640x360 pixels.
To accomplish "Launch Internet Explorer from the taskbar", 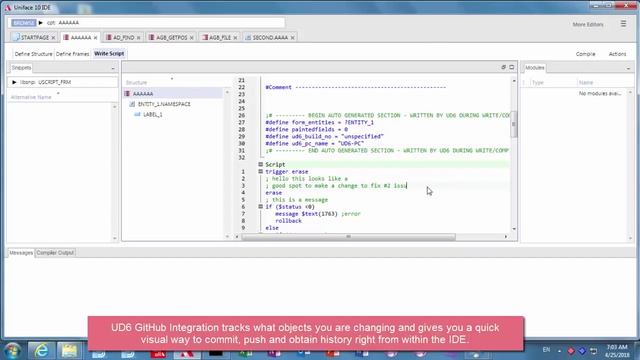I will pos(41,350).
